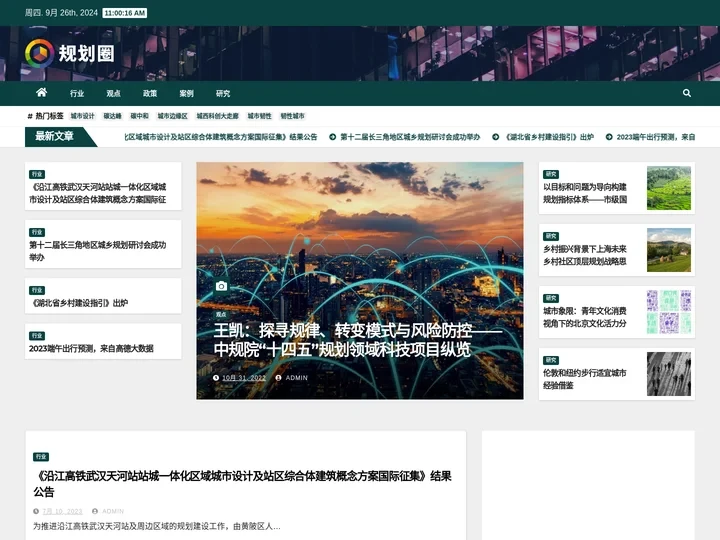Open featured article titled 王凯：探寻规律
Viewport: 720px width, 540px height.
click(x=358, y=340)
